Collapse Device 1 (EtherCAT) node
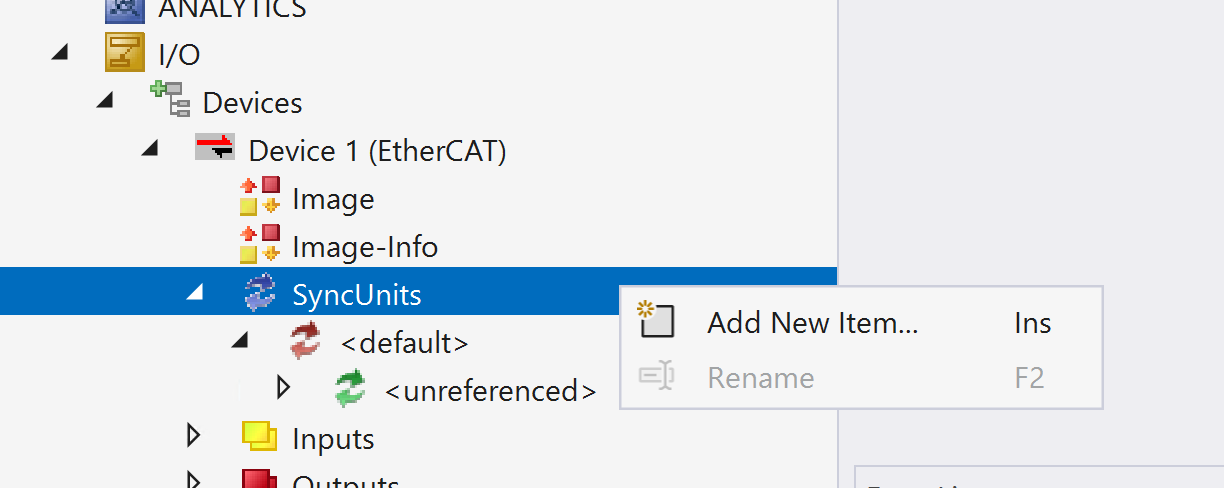 click(150, 148)
